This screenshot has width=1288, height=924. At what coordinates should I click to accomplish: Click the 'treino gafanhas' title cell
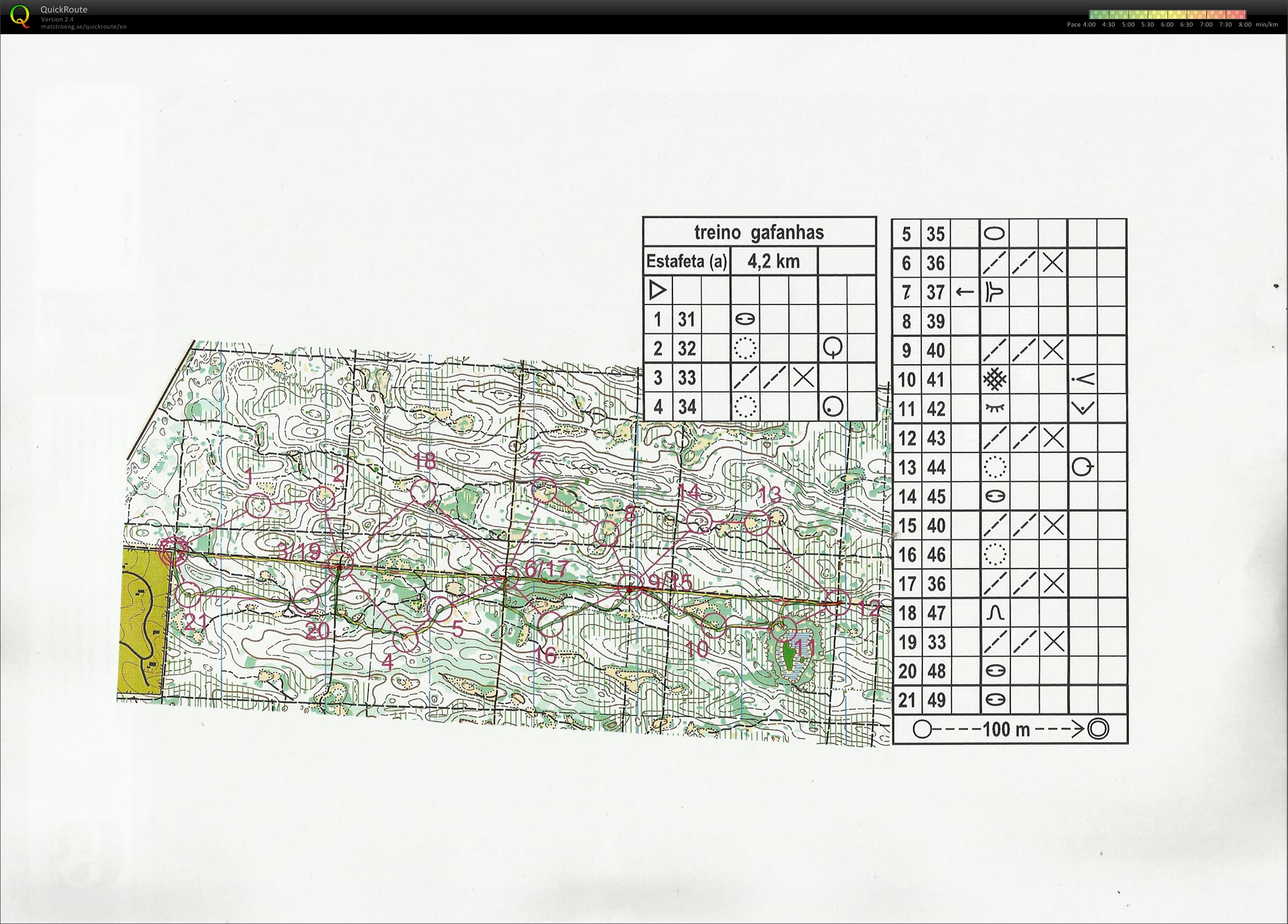coord(759,232)
